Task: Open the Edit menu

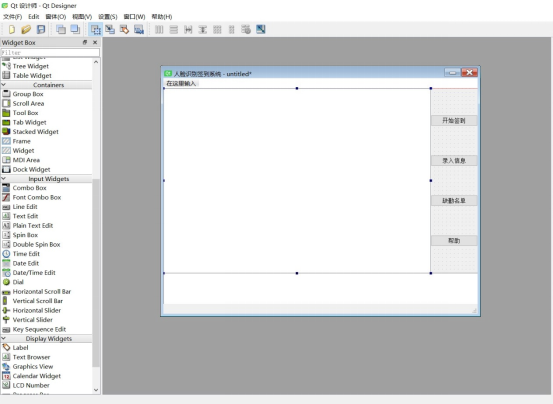Action: pyautogui.click(x=34, y=17)
